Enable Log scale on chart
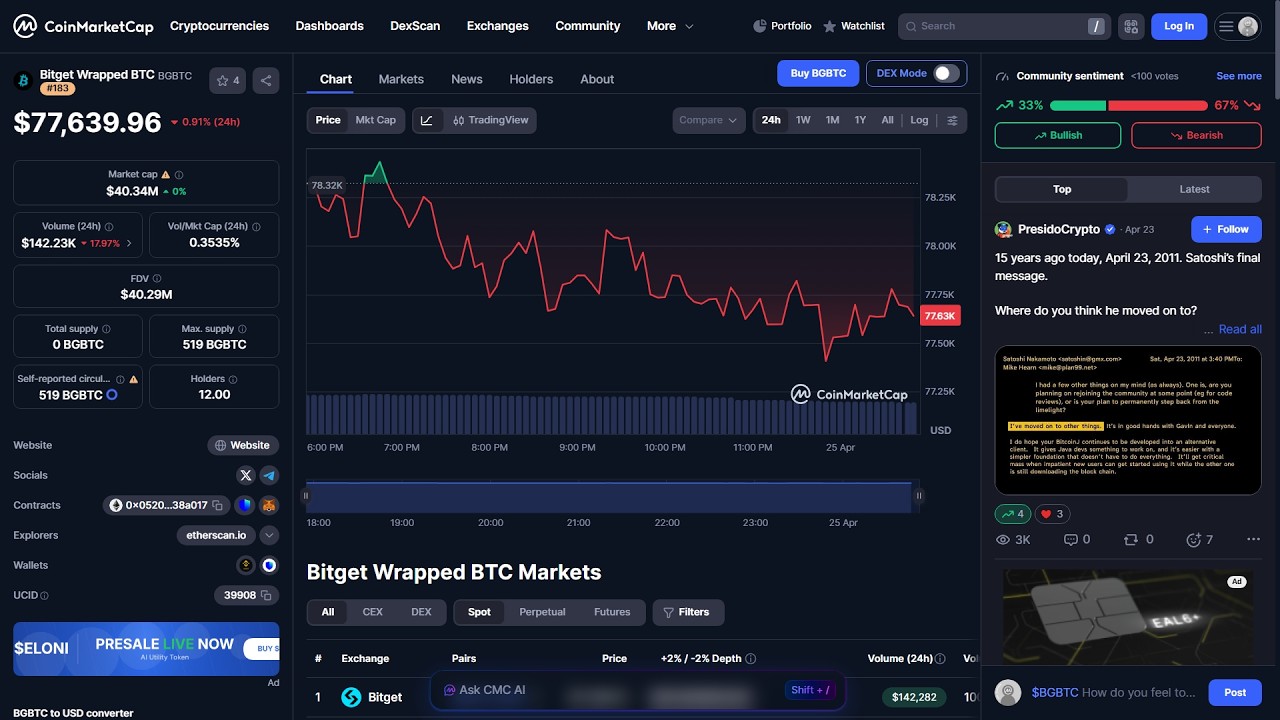The height and width of the screenshot is (720, 1280). coord(919,120)
